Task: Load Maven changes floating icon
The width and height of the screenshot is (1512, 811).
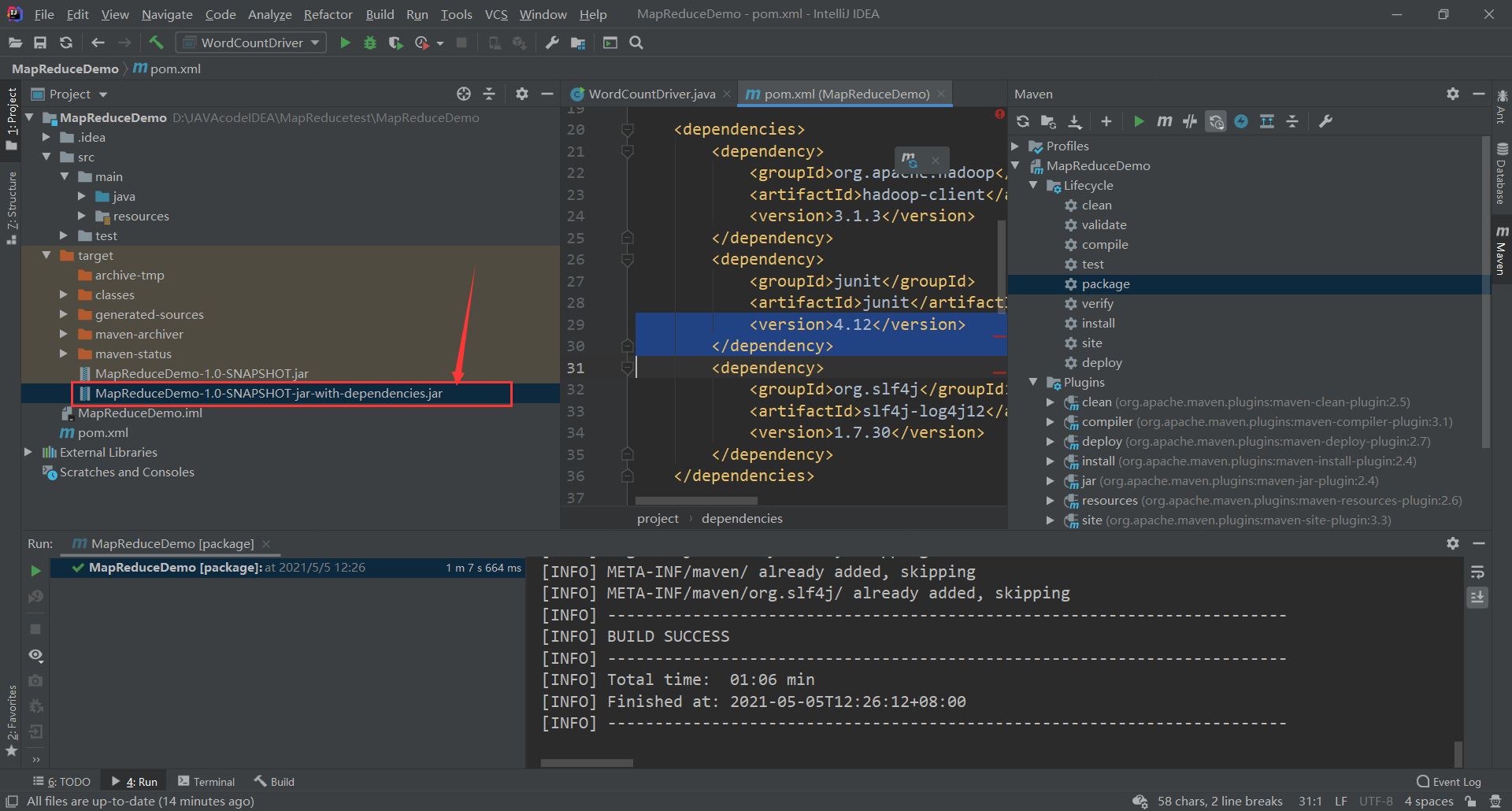Action: [910, 160]
